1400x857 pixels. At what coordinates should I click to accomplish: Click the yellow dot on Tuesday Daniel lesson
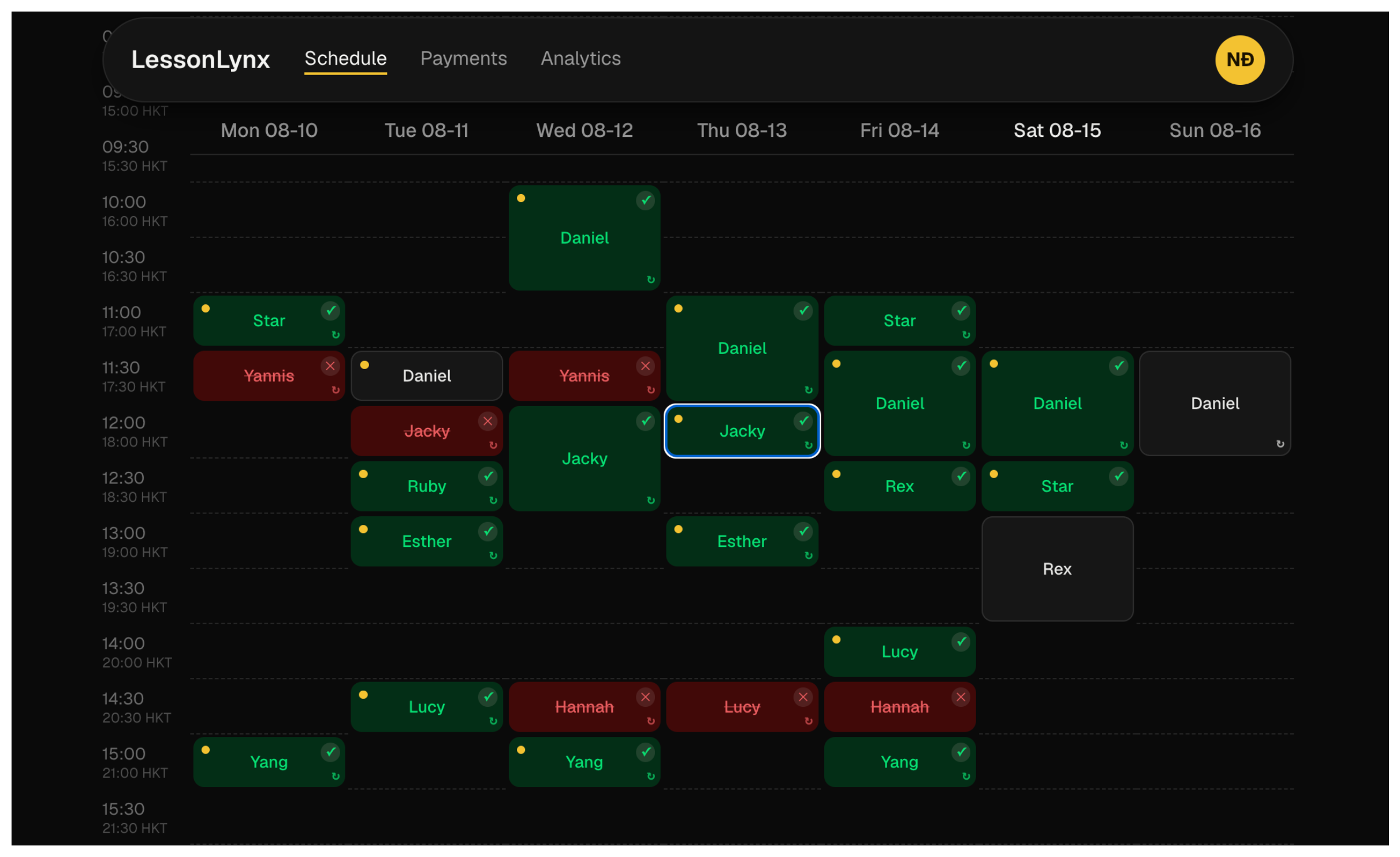coord(364,365)
